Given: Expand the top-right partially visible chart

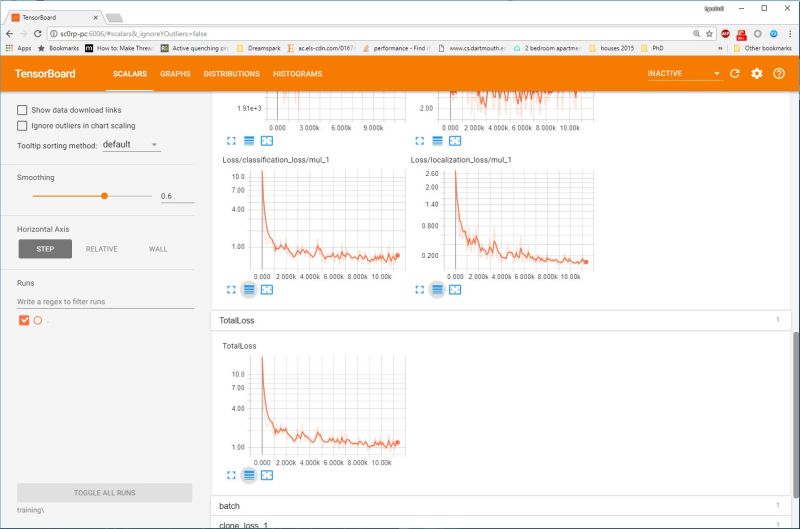Looking at the screenshot, I should pos(419,141).
